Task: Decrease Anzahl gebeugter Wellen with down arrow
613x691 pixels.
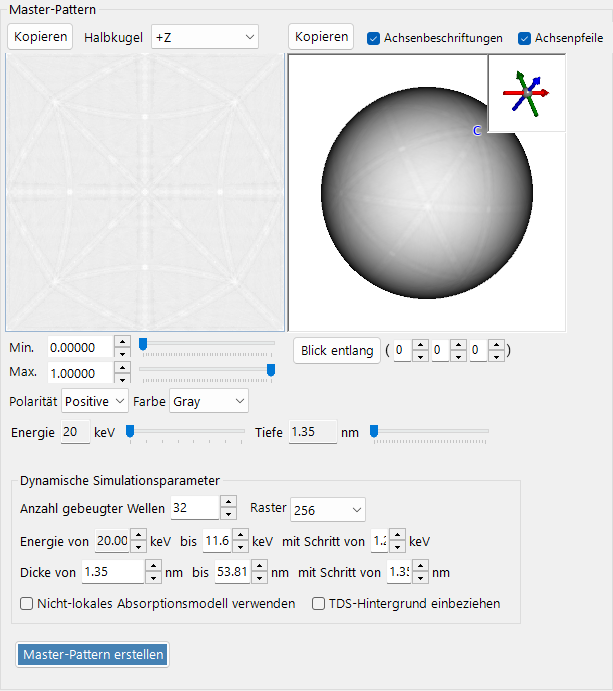Action: click(228, 514)
